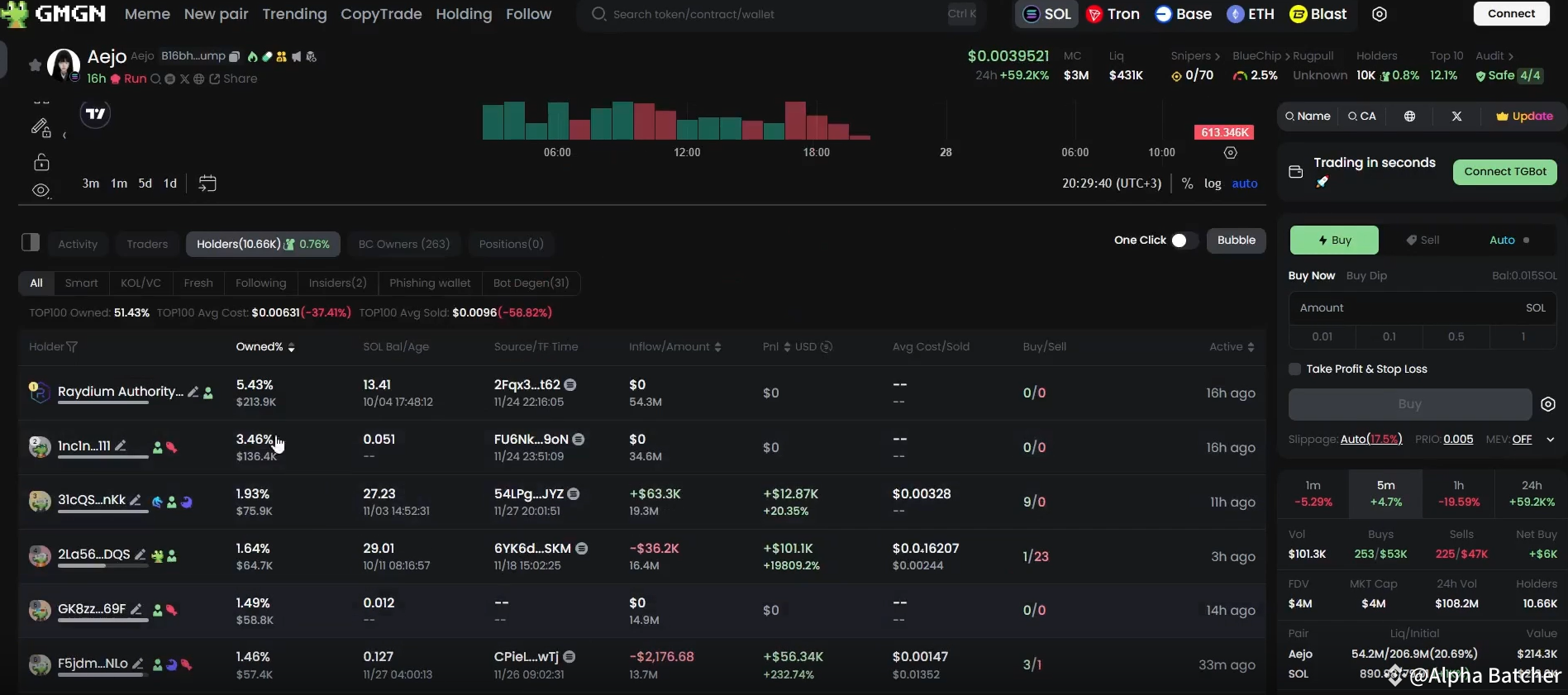Click the X icon in the search panel
The image size is (1568, 695).
1456,117
